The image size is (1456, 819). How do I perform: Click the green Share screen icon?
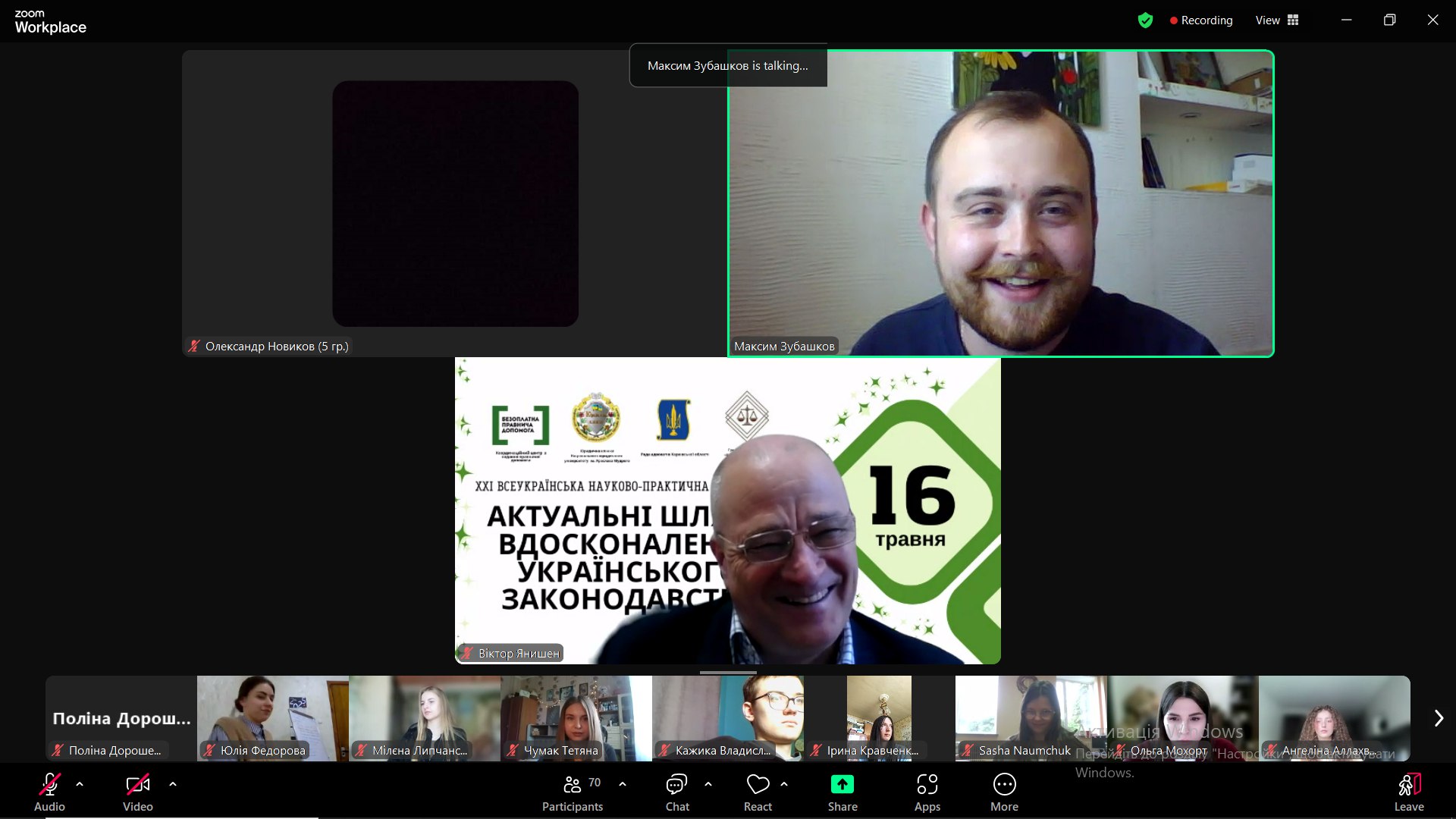(842, 784)
